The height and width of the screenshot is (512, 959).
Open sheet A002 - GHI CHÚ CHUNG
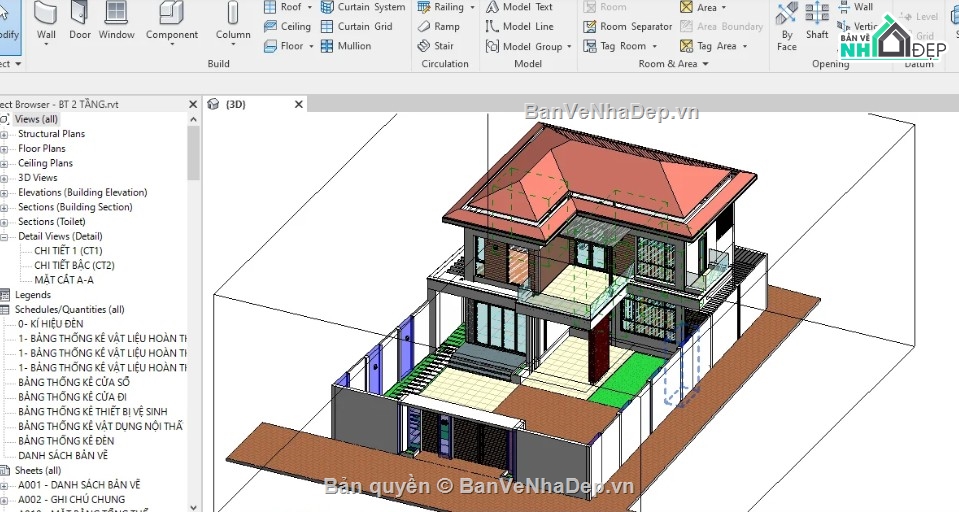point(71,500)
